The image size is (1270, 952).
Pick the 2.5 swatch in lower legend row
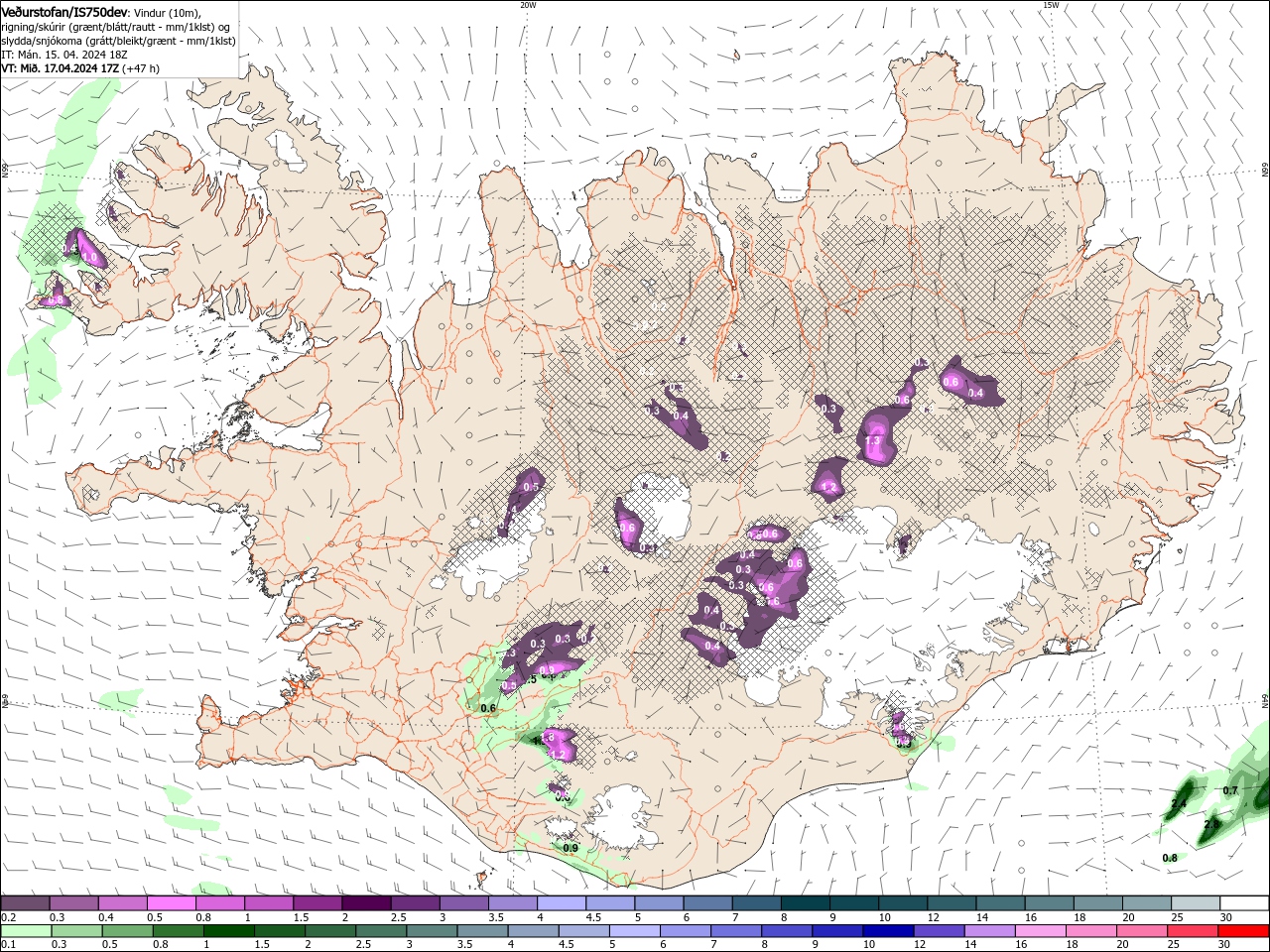click(381, 931)
